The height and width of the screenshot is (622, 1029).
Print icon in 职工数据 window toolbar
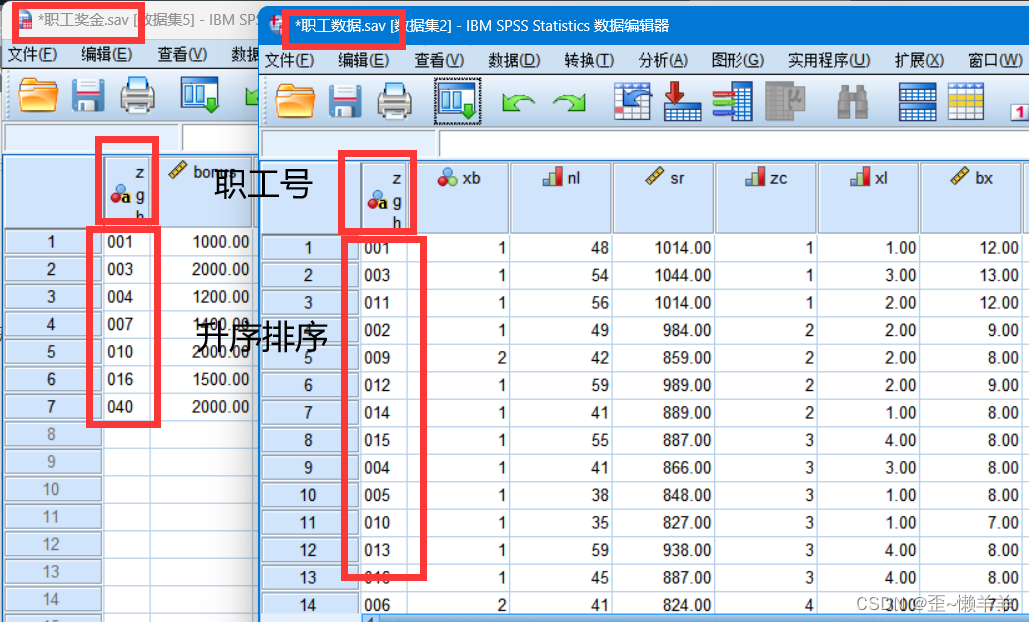[394, 101]
